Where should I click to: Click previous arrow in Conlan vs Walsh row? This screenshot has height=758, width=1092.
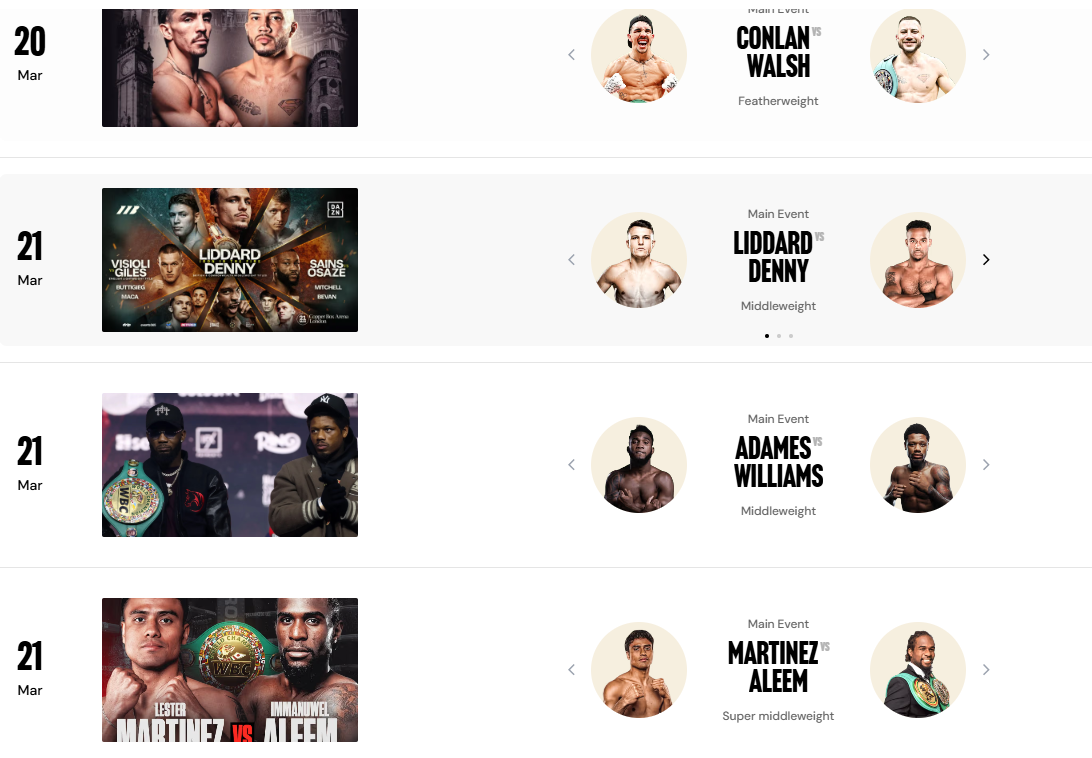pos(572,55)
